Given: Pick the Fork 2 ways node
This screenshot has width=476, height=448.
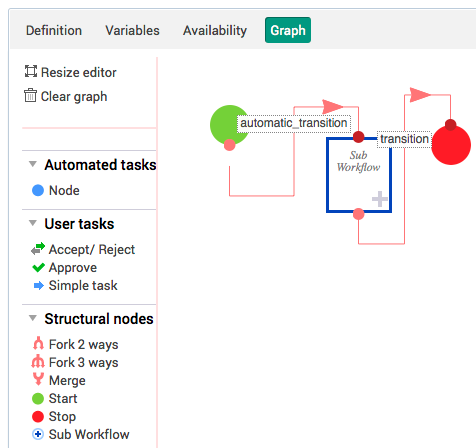Looking at the screenshot, I should pyautogui.click(x=75, y=344).
